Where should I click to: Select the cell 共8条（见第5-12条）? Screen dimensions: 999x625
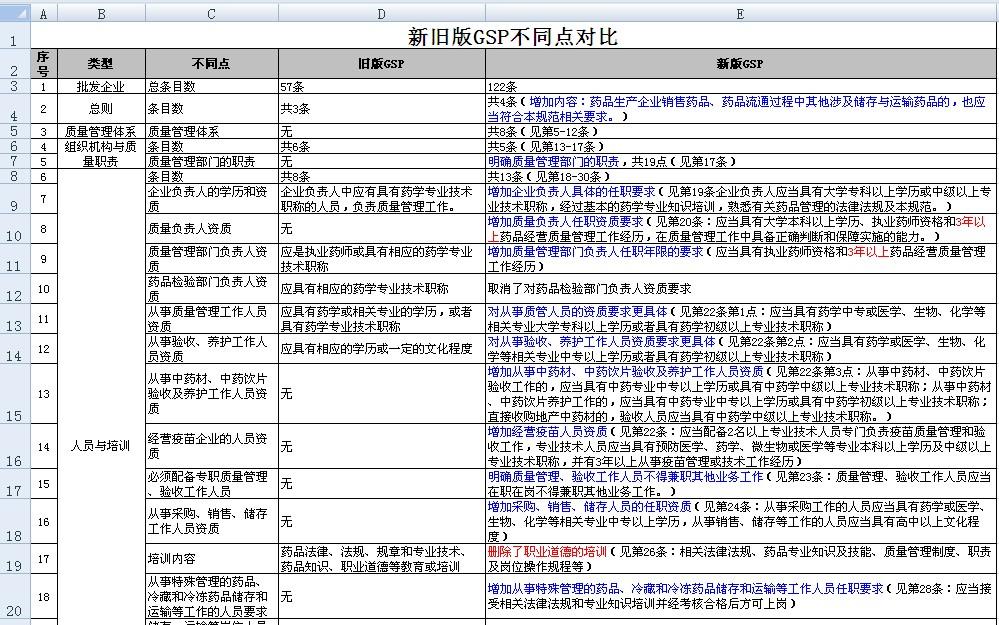[740, 131]
